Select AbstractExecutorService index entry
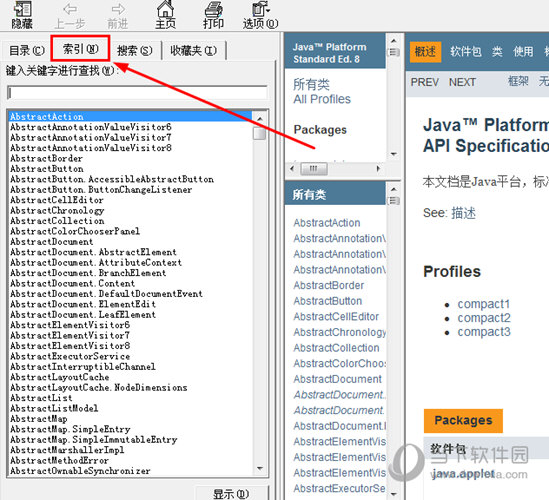This screenshot has height=500, width=549. pos(70,356)
